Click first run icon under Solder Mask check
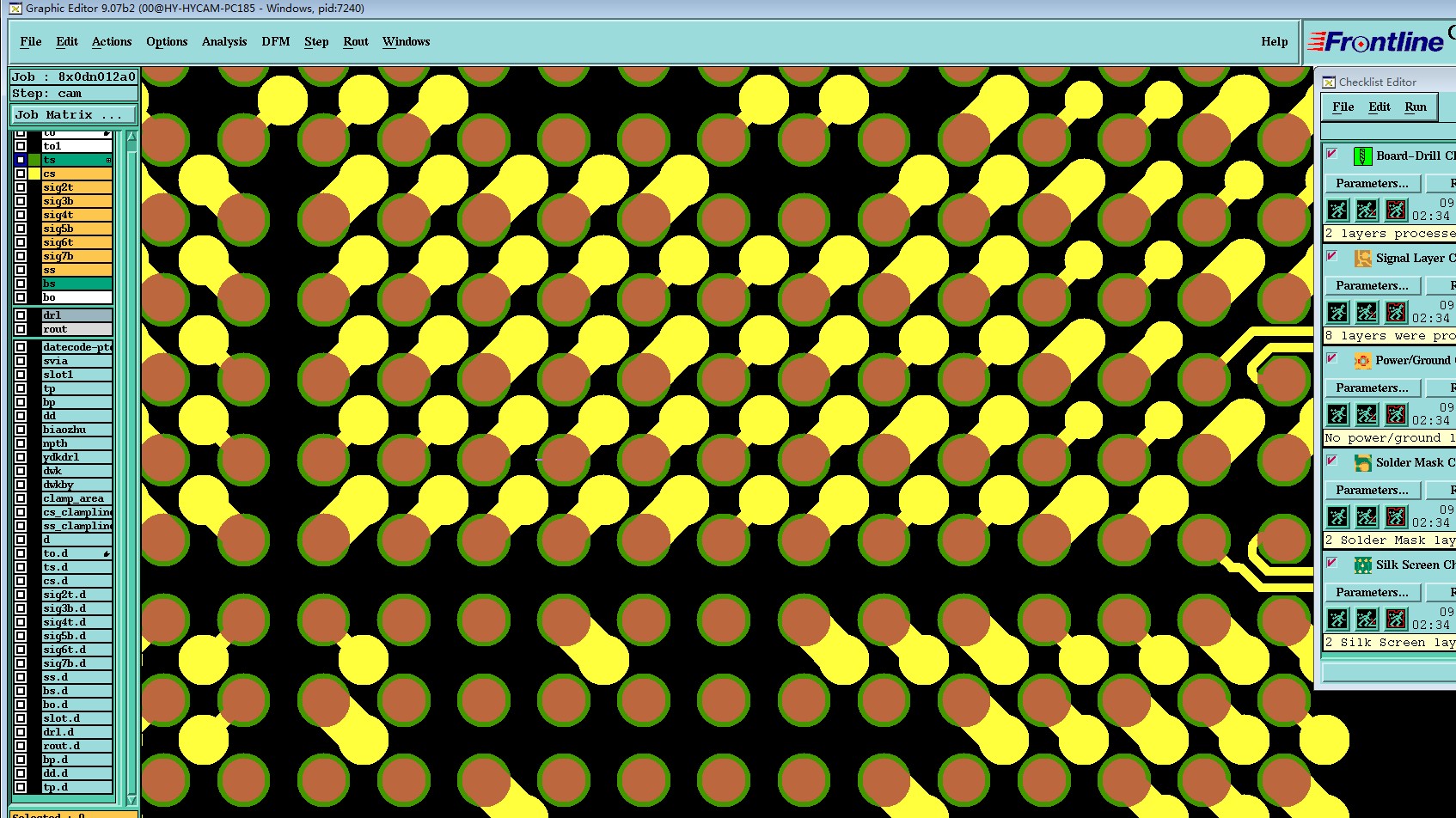 [1338, 516]
